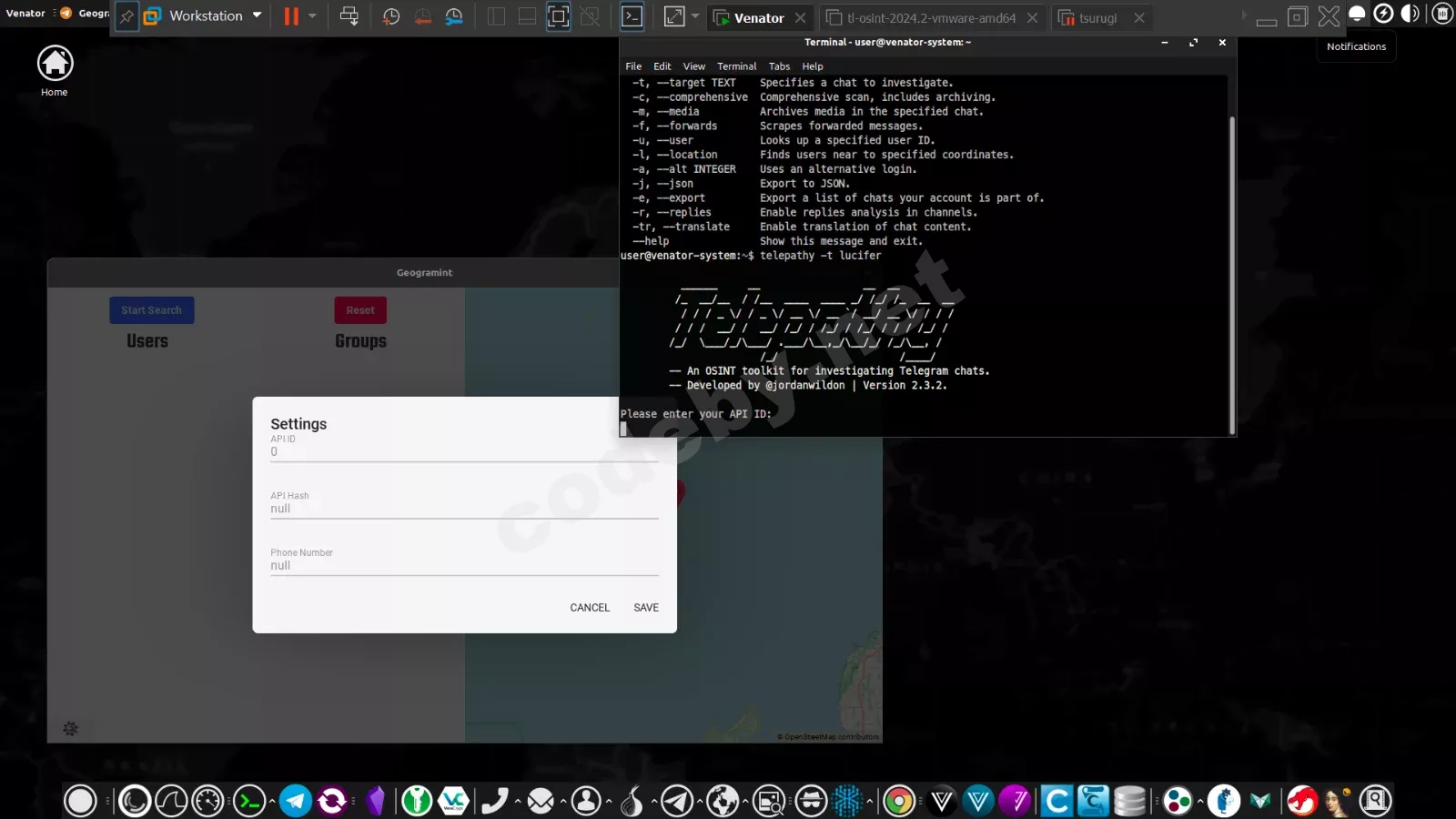This screenshot has height=819, width=1456.
Task: Launch the incognito-hat browser icon
Action: click(x=808, y=801)
